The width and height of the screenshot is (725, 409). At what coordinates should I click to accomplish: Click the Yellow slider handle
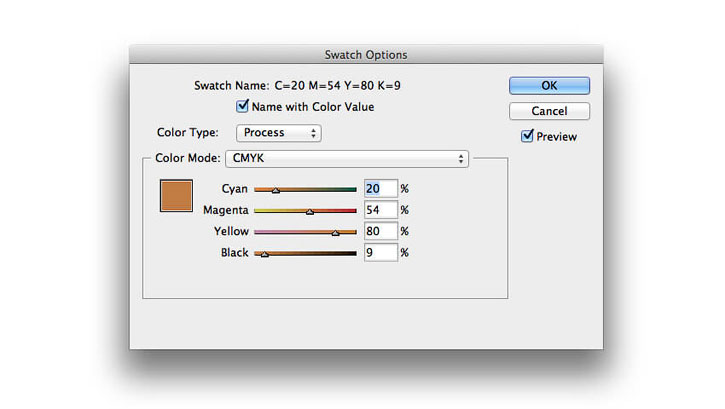336,232
